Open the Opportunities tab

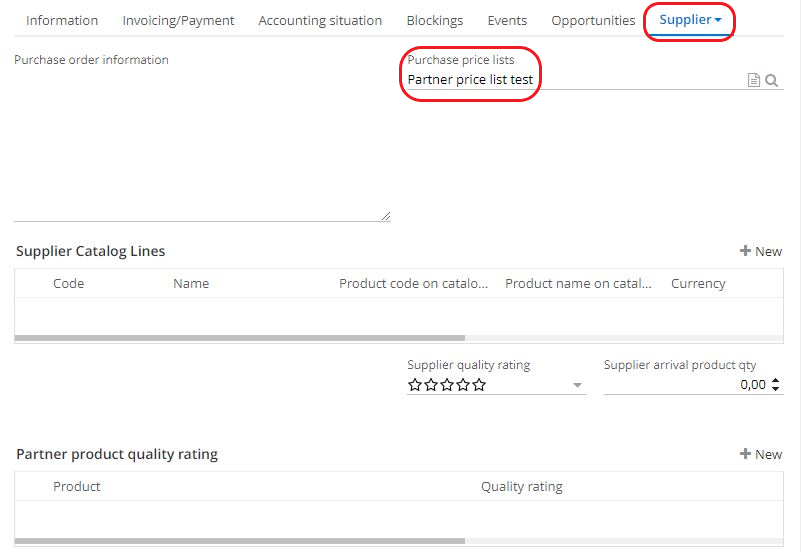pos(593,21)
